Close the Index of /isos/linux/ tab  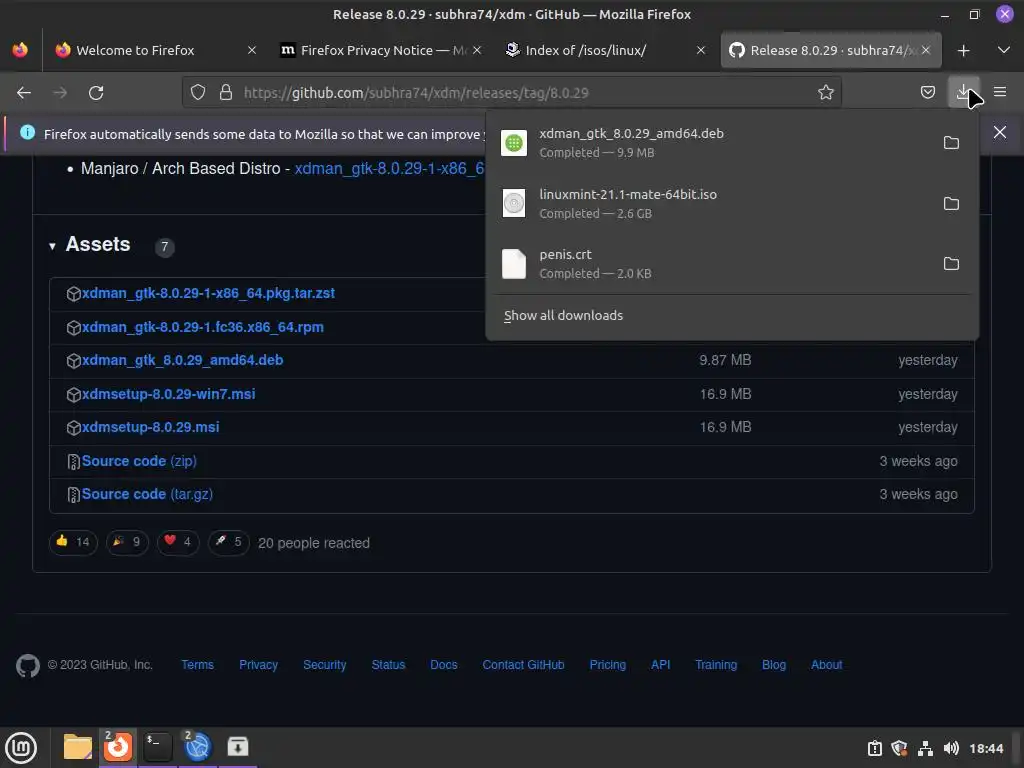701,50
